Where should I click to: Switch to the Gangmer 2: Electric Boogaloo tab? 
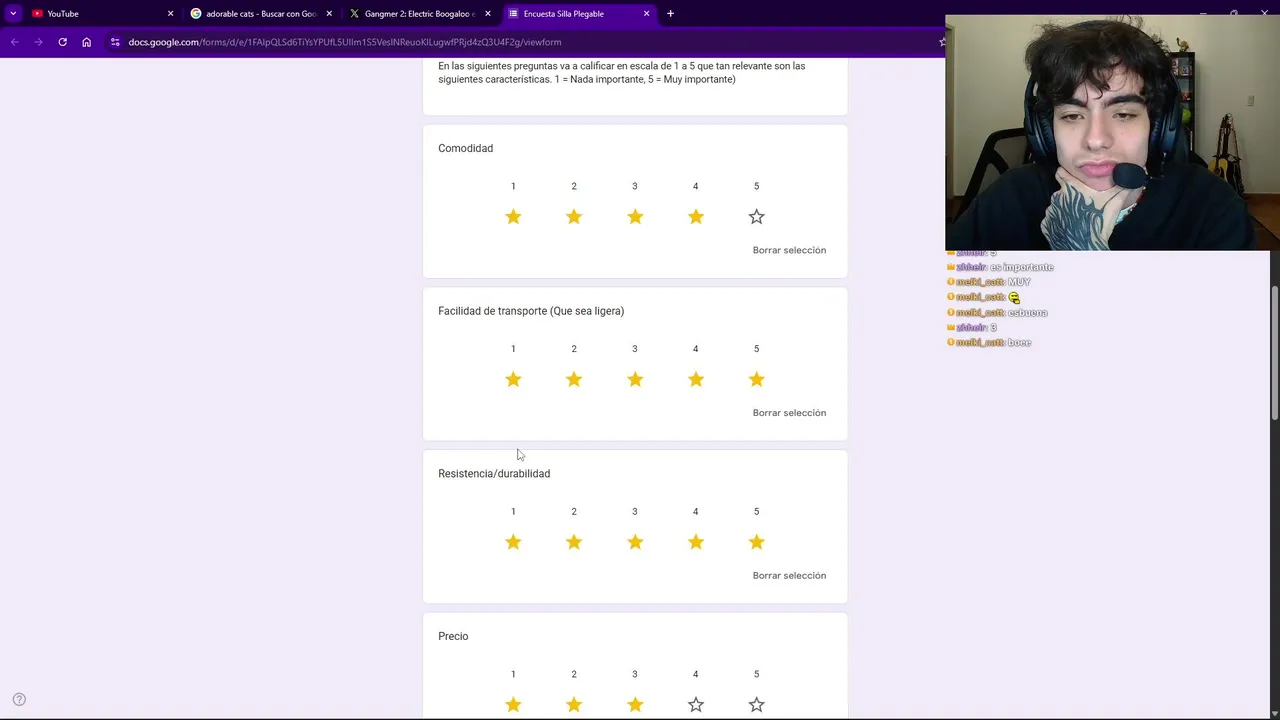click(x=419, y=14)
